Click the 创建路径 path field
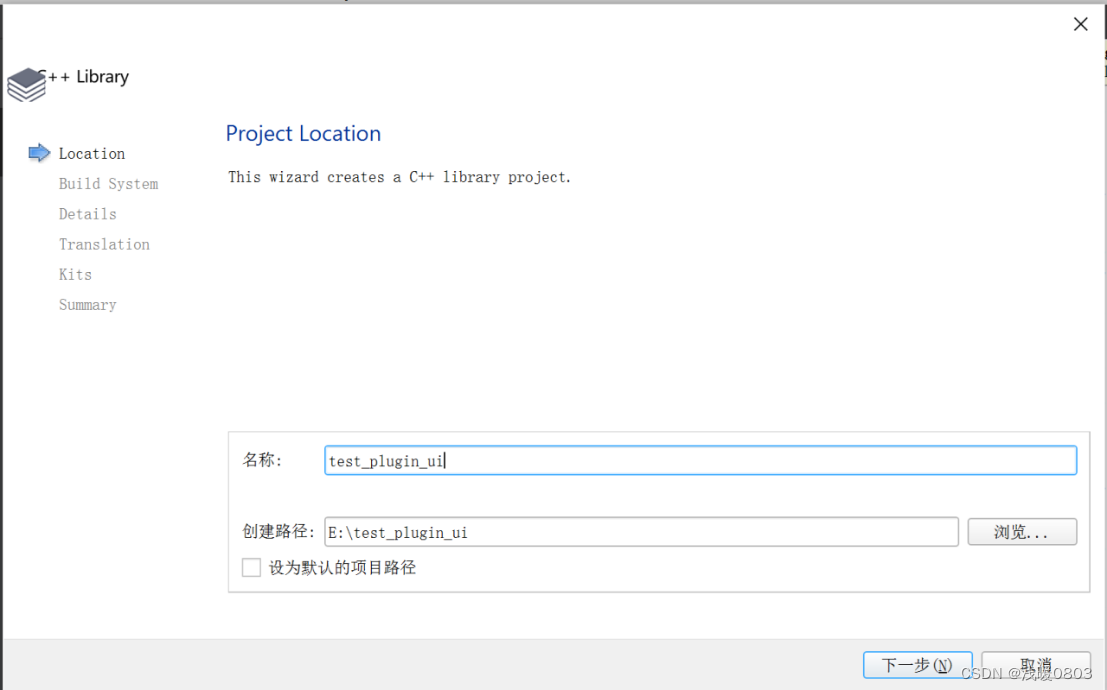 pyautogui.click(x=640, y=532)
